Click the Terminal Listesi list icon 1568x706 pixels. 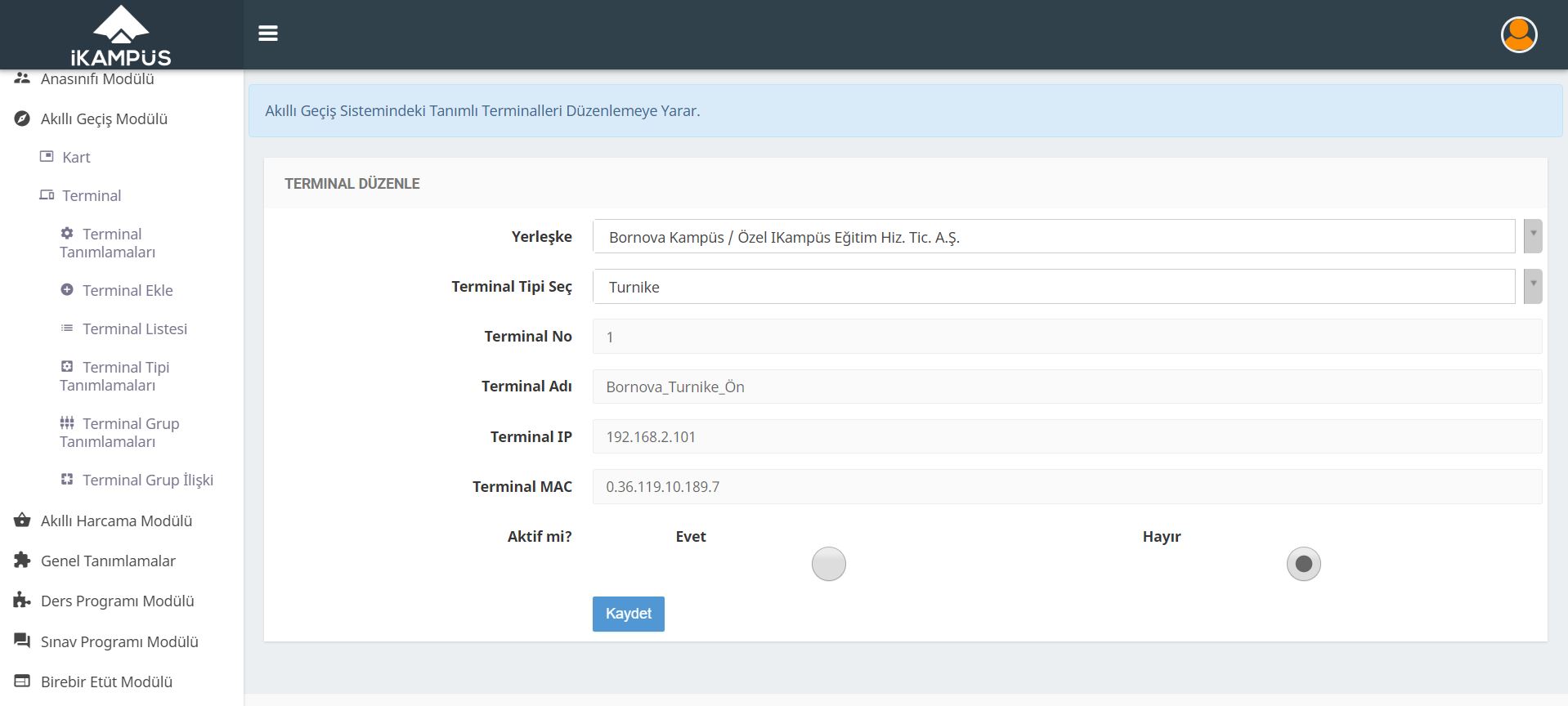click(67, 328)
